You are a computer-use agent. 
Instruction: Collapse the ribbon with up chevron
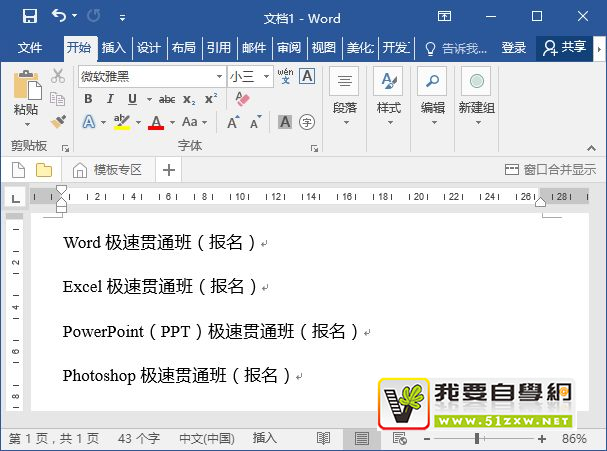click(591, 148)
